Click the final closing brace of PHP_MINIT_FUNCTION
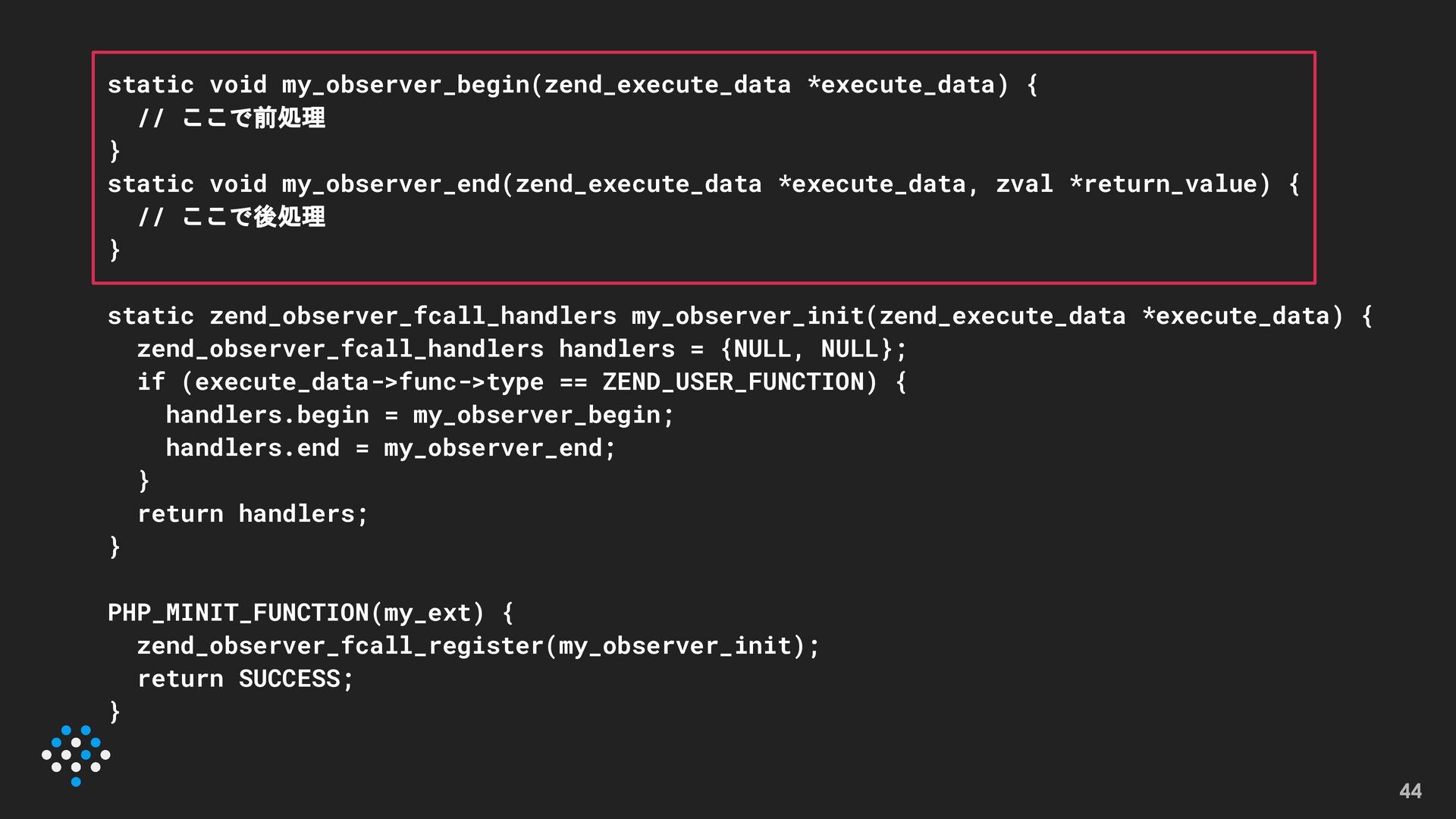The image size is (1456, 819). (115, 711)
